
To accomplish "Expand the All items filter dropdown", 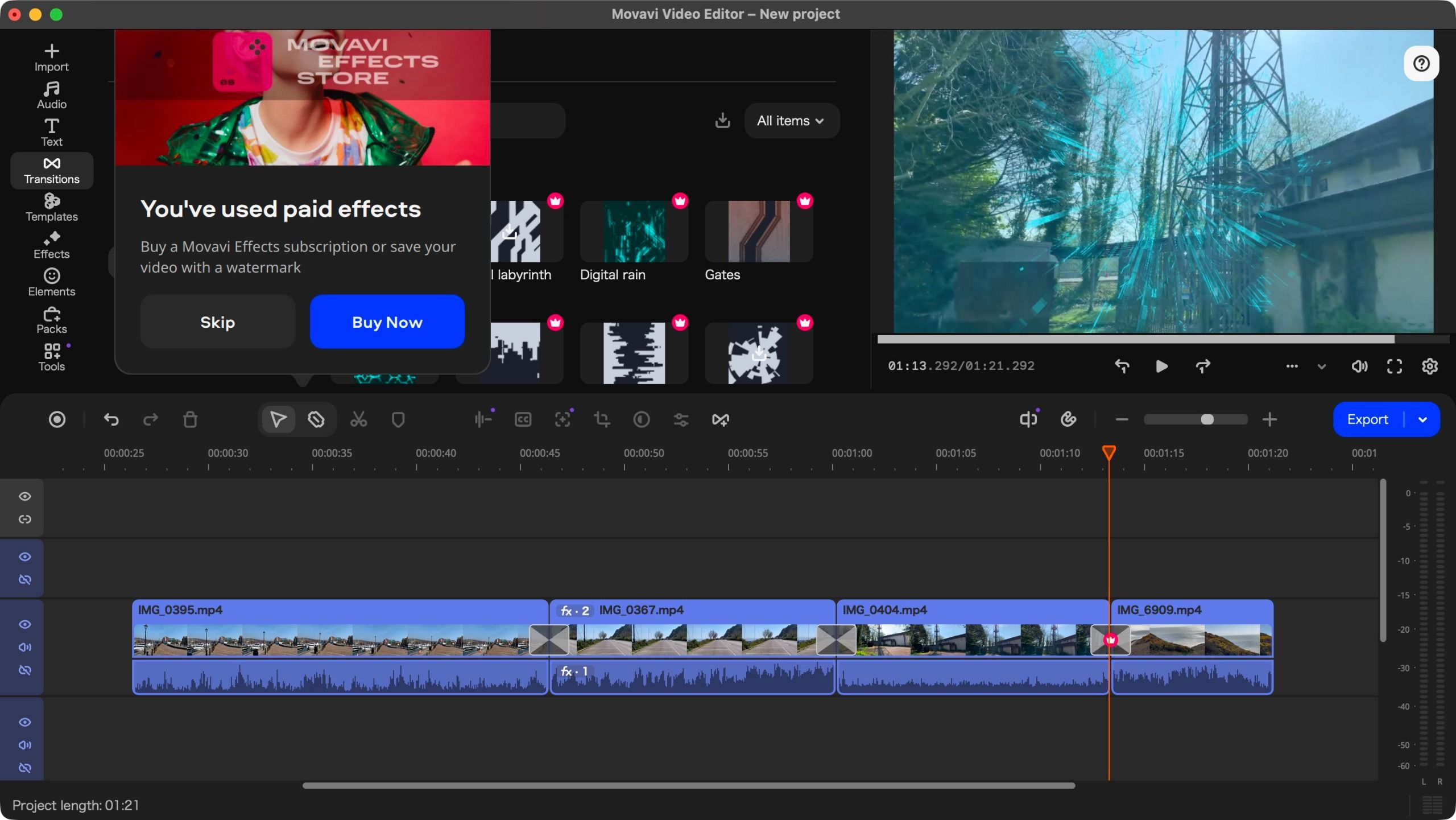I will tap(791, 121).
